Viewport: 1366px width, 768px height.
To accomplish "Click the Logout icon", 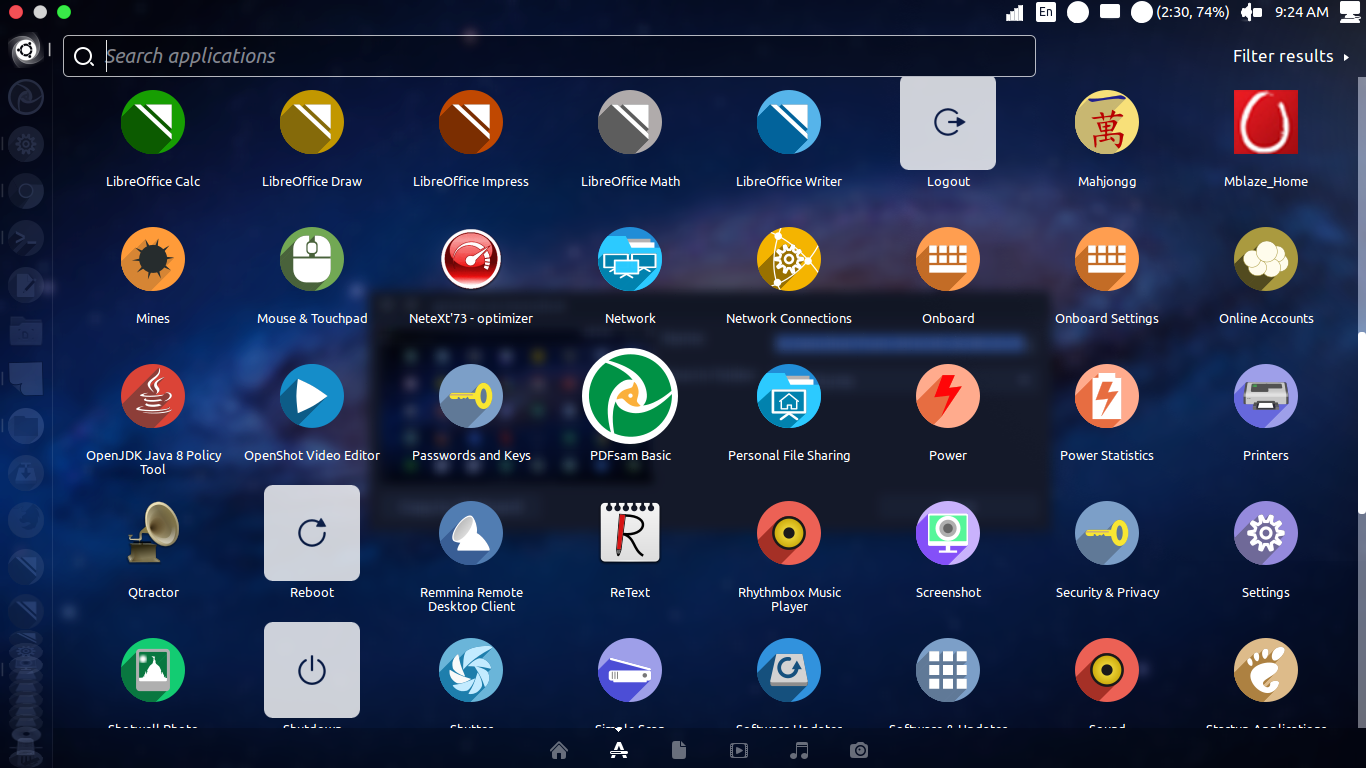I will [948, 122].
